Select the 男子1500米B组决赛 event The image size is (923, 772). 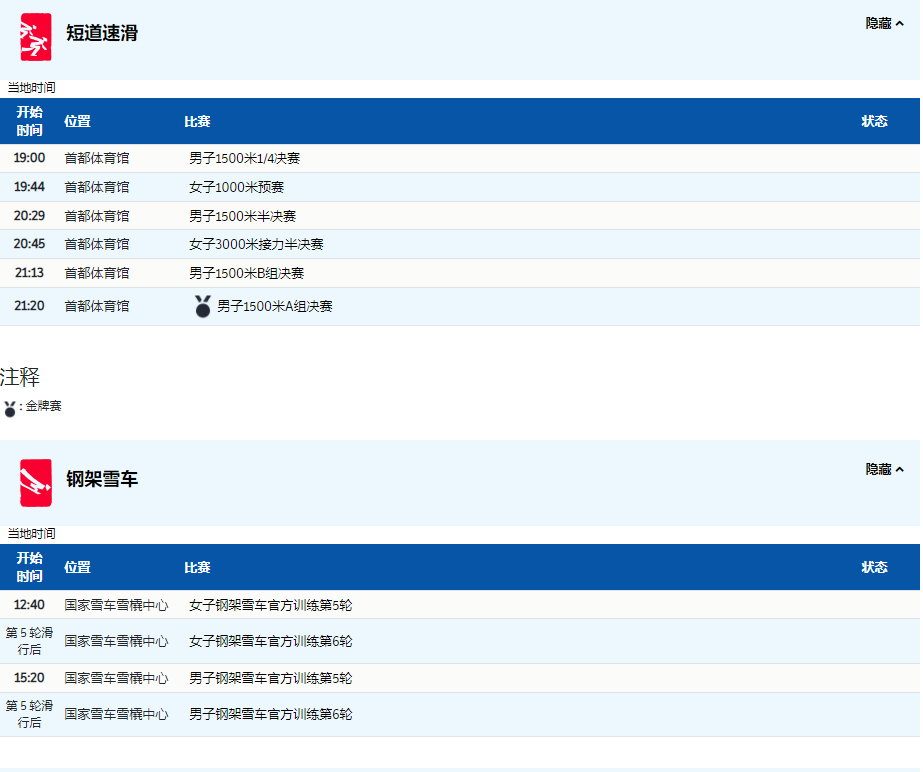pyautogui.click(x=246, y=273)
